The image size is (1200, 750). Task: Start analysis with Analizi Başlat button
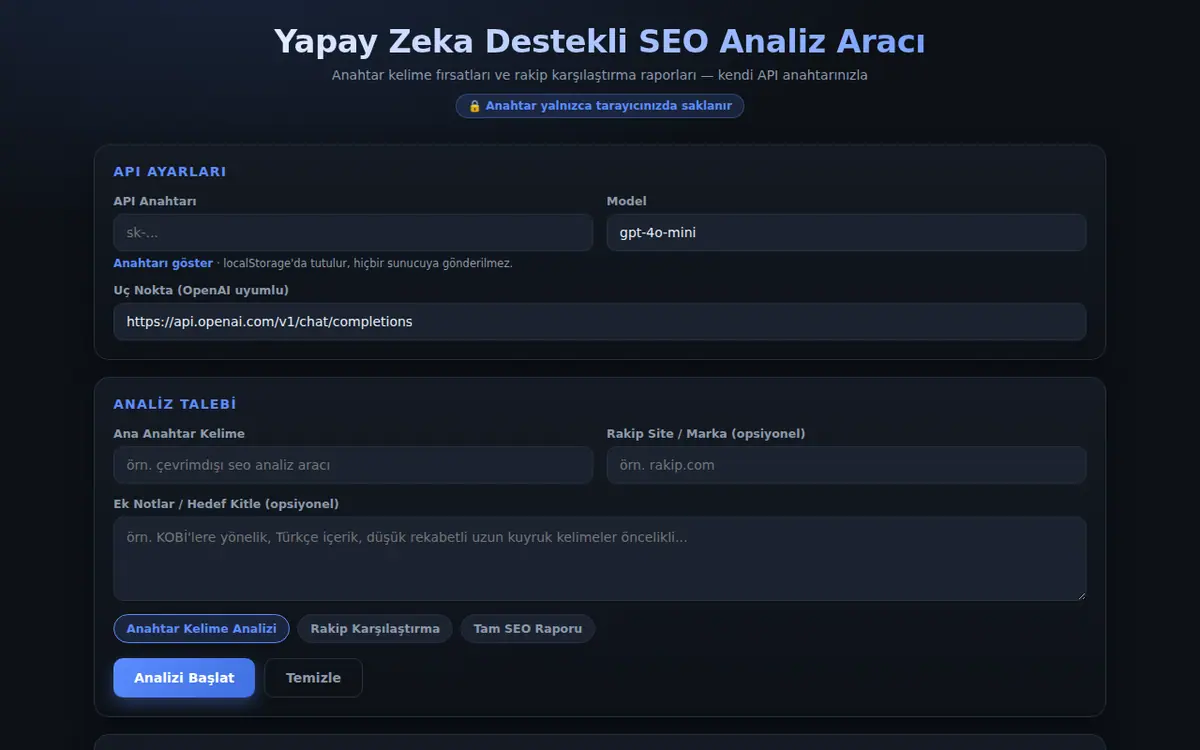[184, 677]
